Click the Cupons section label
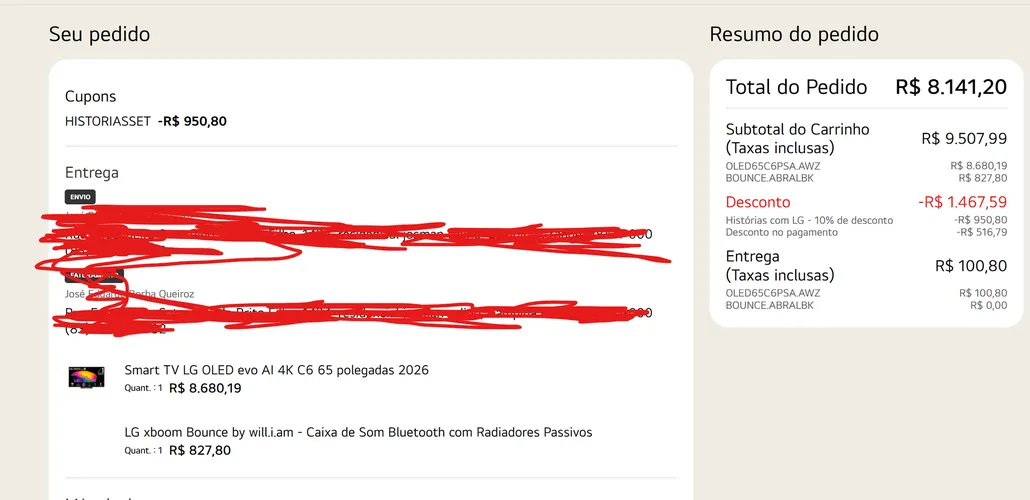This screenshot has width=1030, height=500. pyautogui.click(x=91, y=97)
